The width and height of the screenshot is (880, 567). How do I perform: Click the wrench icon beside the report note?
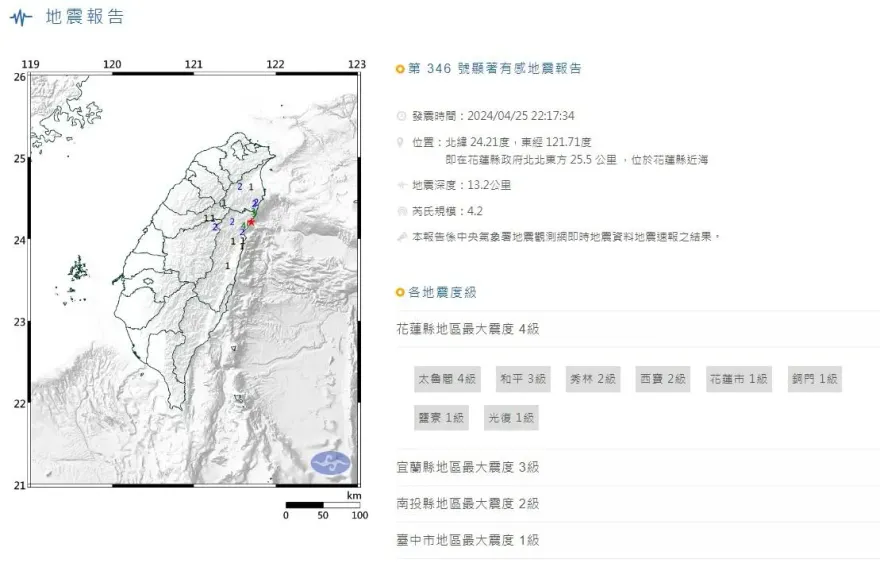click(402, 237)
